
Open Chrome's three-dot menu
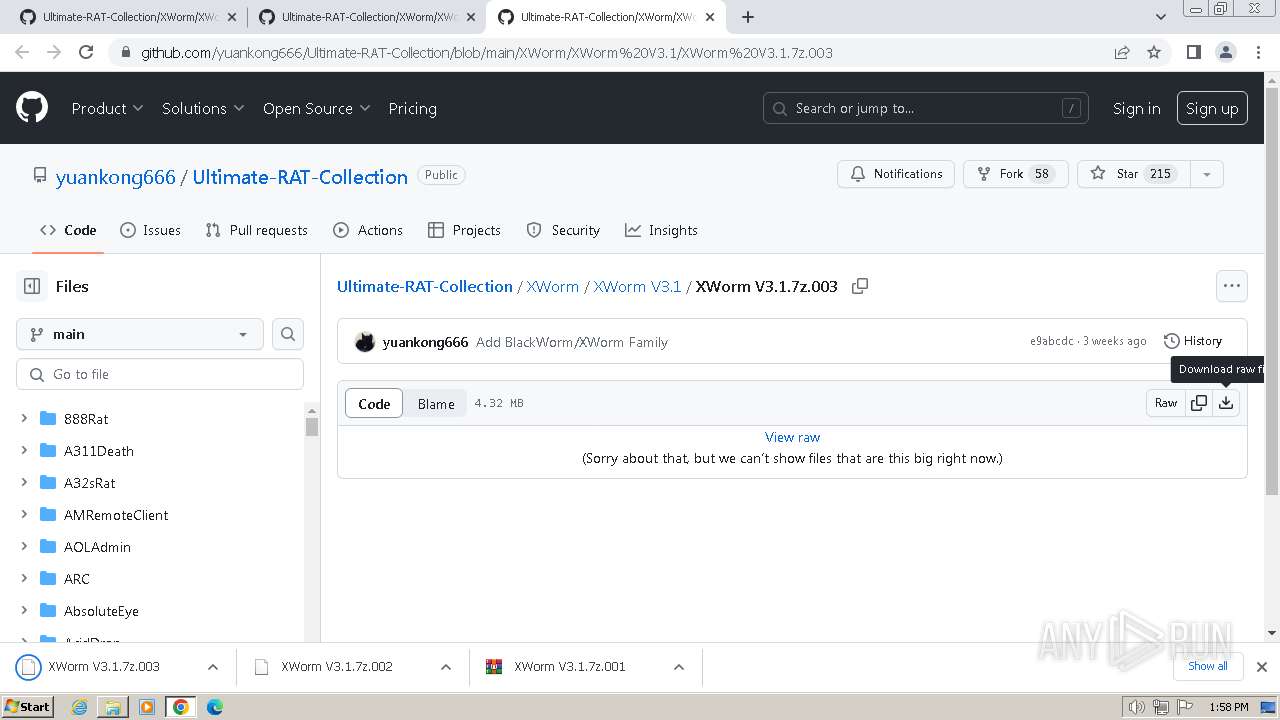click(x=1257, y=53)
